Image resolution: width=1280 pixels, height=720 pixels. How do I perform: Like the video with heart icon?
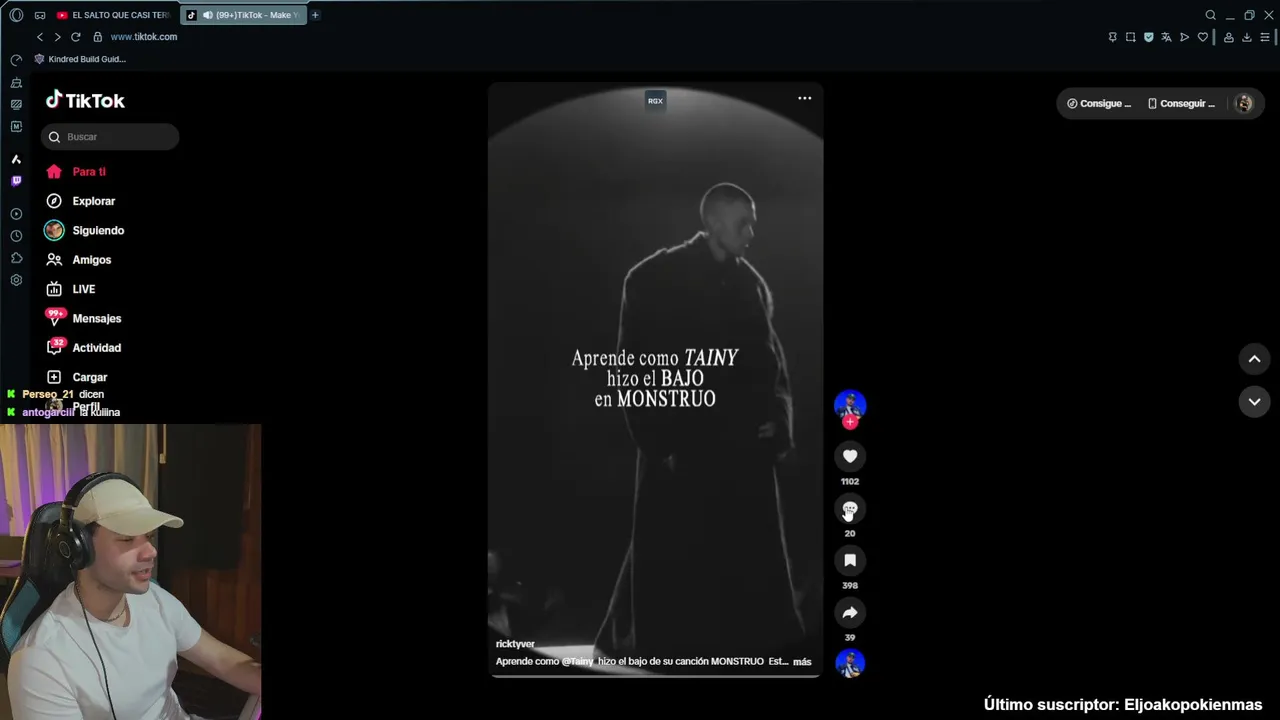point(850,456)
